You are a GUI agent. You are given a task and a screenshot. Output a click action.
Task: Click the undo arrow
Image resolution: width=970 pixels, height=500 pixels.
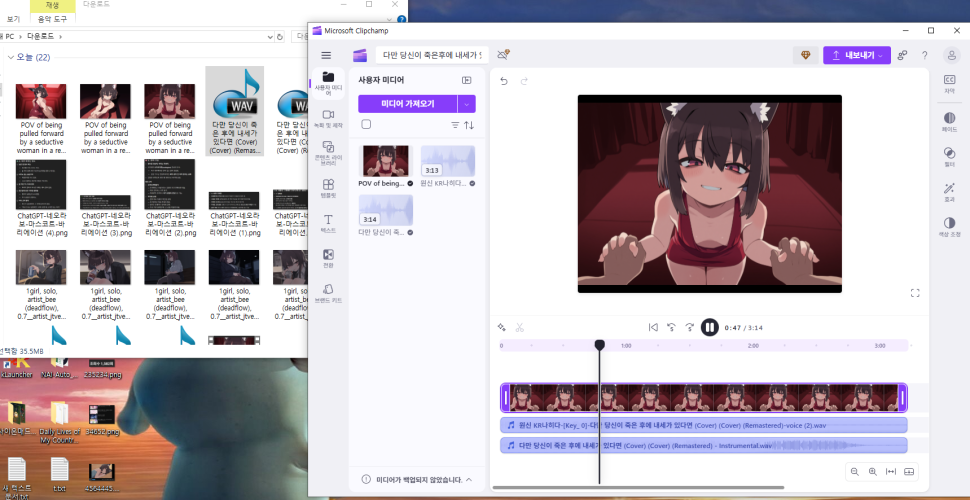pos(504,81)
